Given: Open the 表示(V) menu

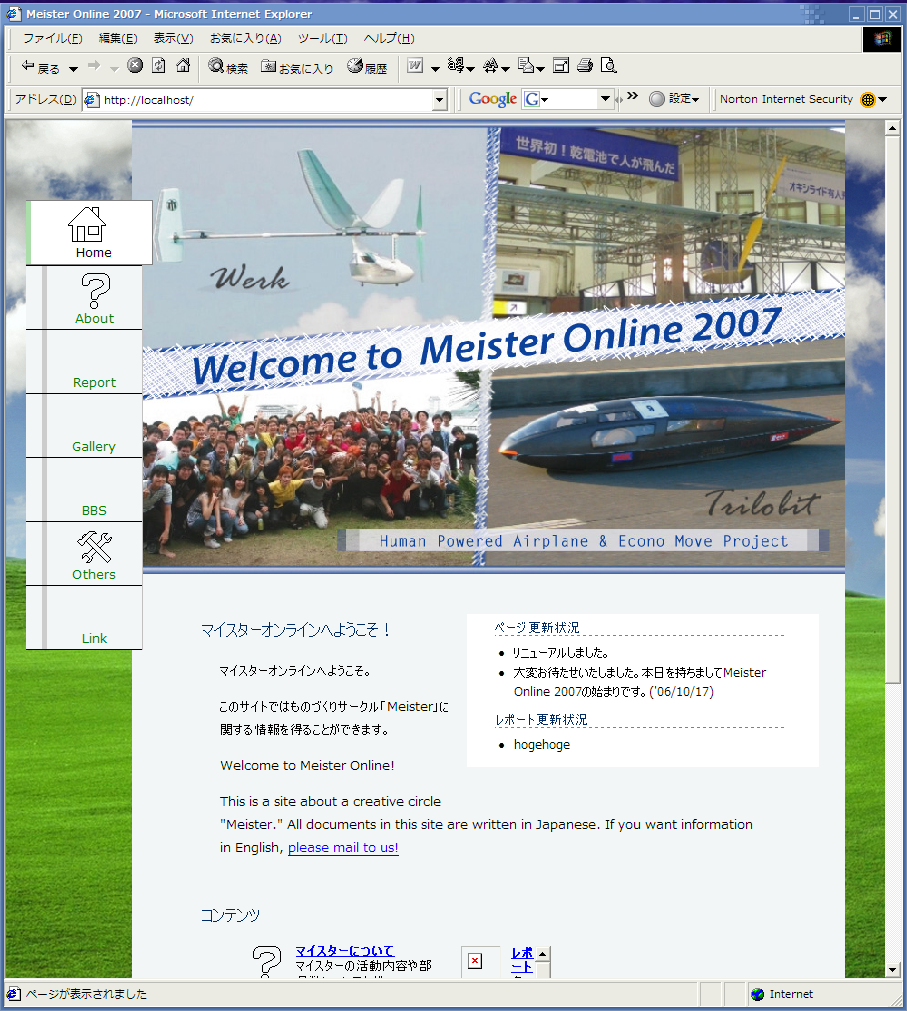Looking at the screenshot, I should (x=173, y=38).
